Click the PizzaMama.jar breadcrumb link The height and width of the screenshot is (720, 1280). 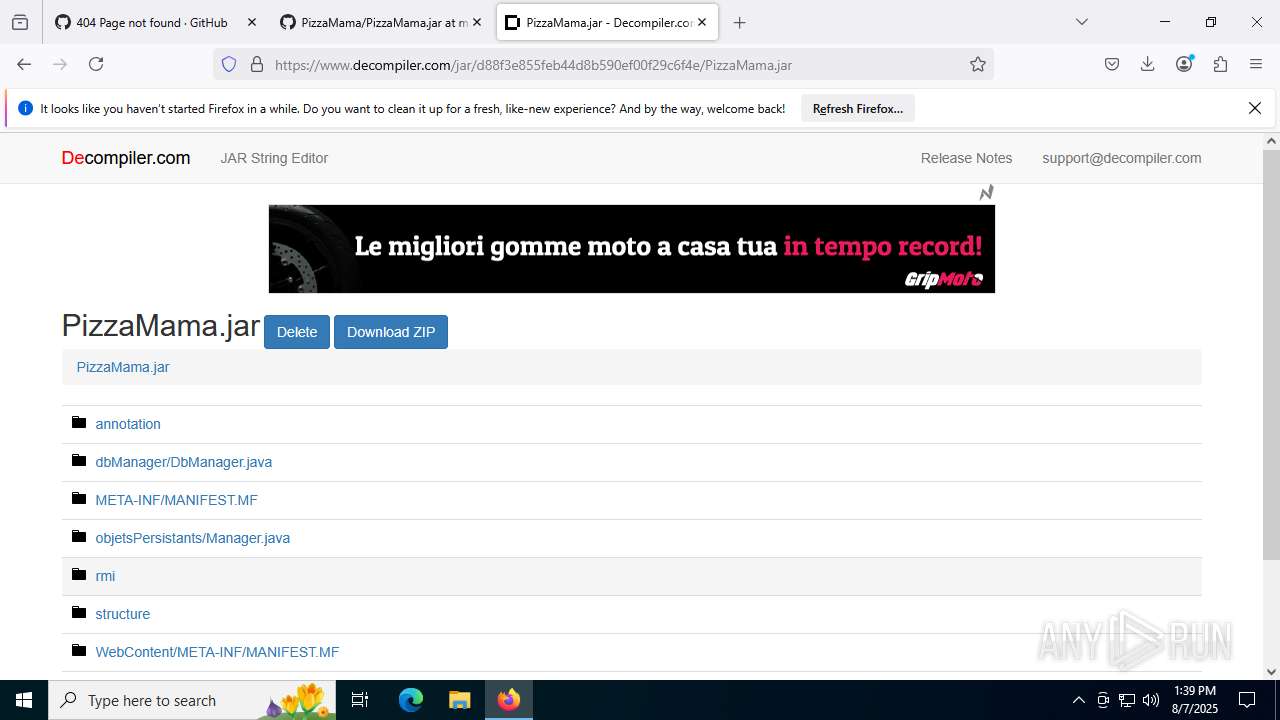(x=123, y=367)
